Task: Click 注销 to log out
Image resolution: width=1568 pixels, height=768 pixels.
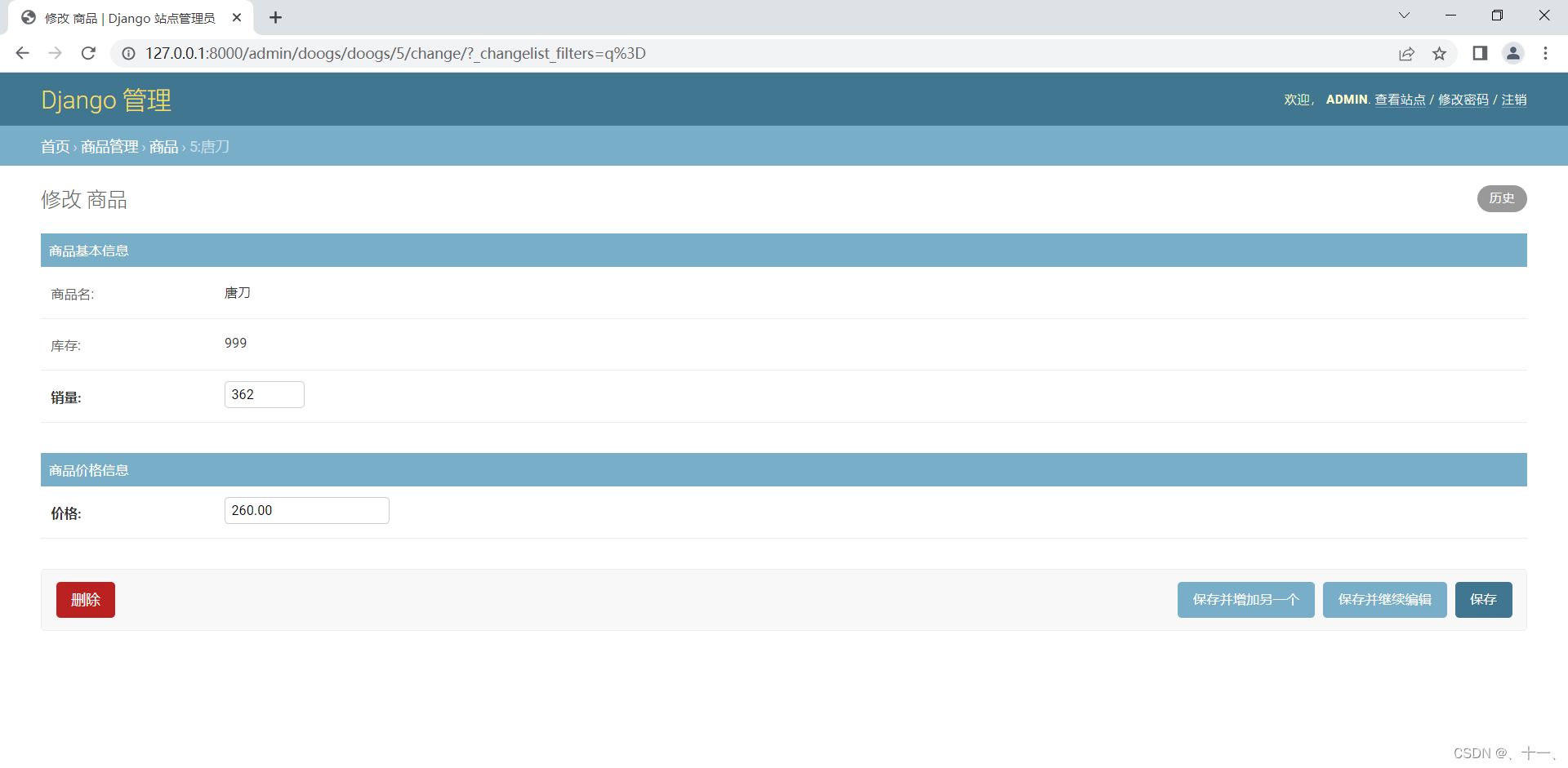Action: click(x=1514, y=100)
